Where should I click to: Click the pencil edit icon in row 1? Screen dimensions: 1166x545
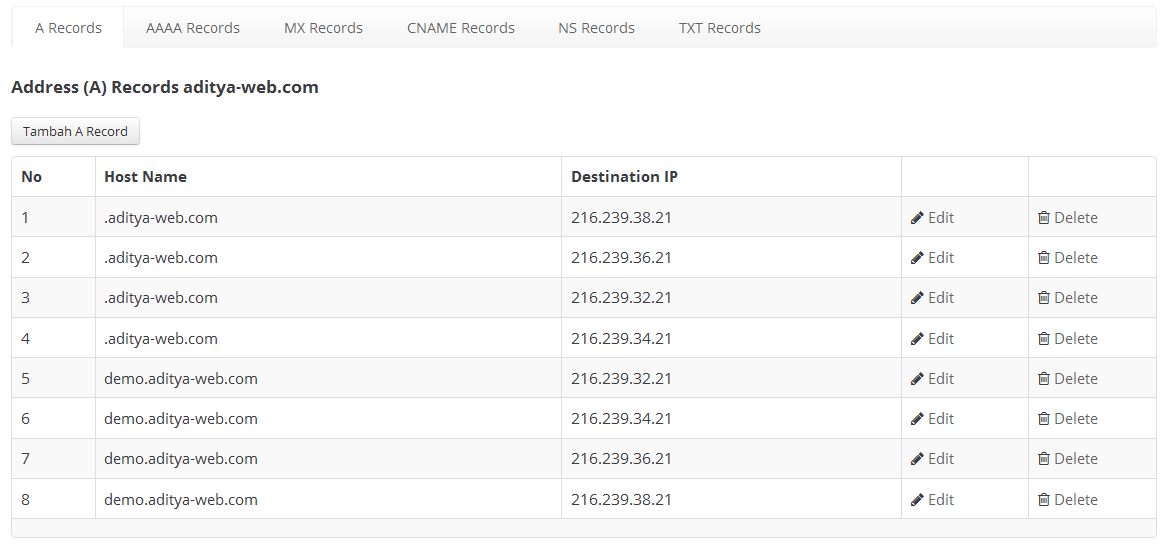917,218
